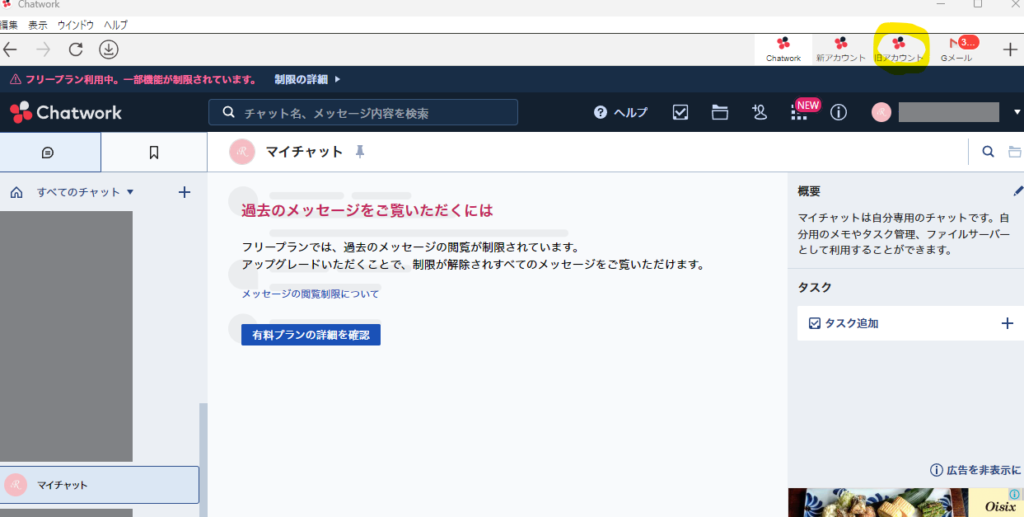
Task: Expand the account dropdown arrow in the header
Action: 1017,112
